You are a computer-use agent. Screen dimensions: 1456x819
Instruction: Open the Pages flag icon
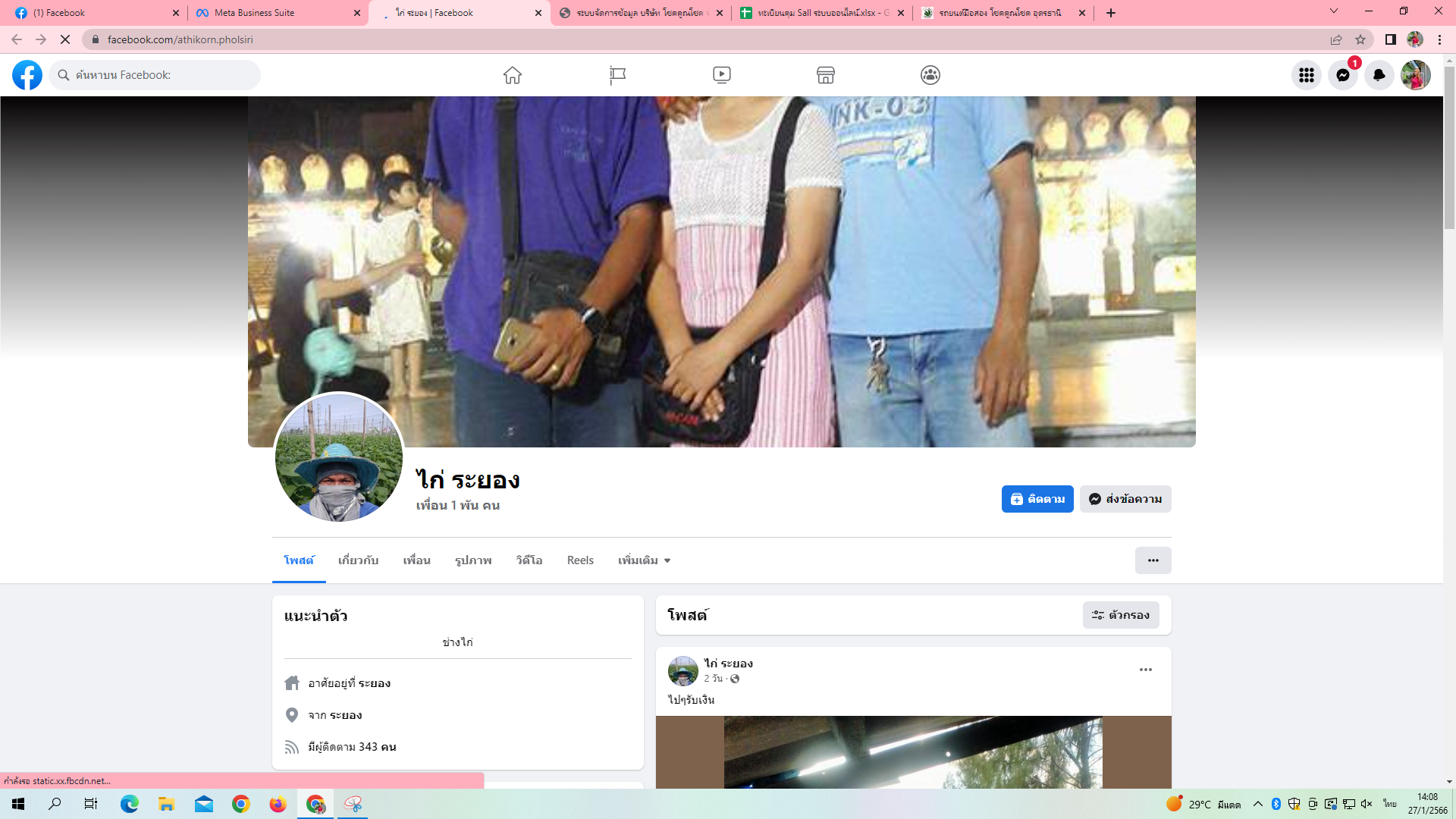click(x=617, y=75)
